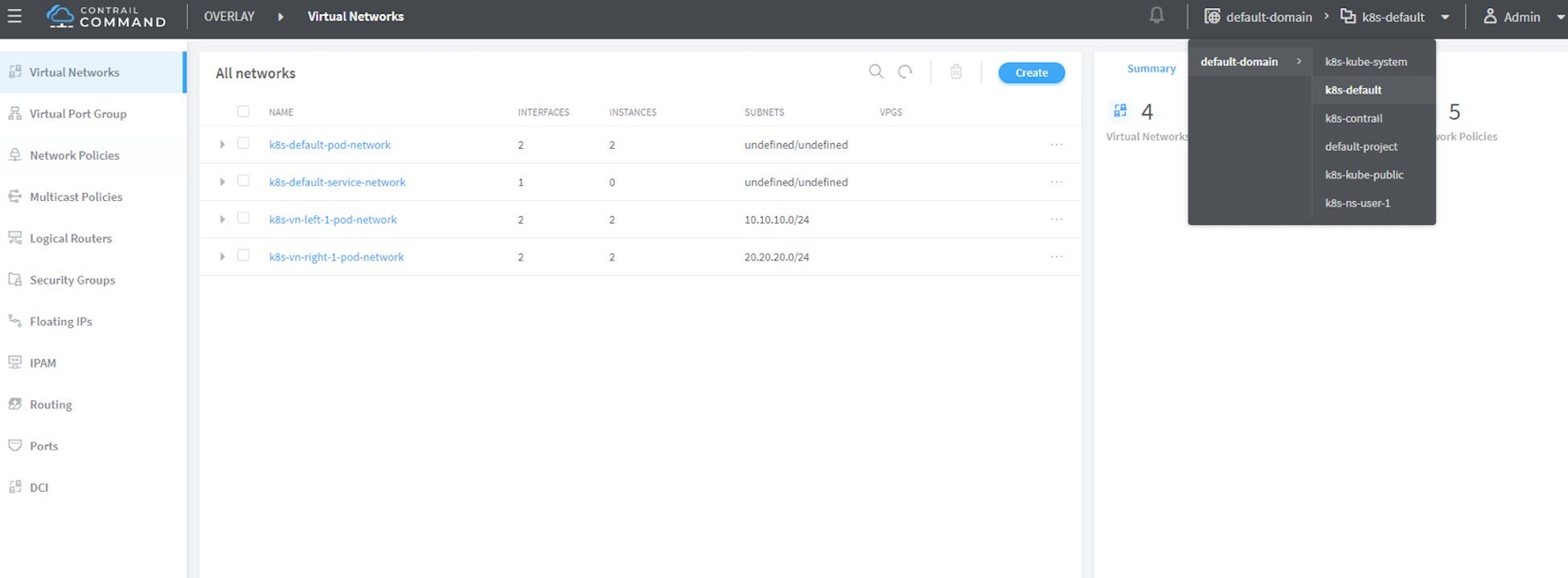Click the 5 Network Policies count
1568x578 pixels.
[x=1454, y=112]
